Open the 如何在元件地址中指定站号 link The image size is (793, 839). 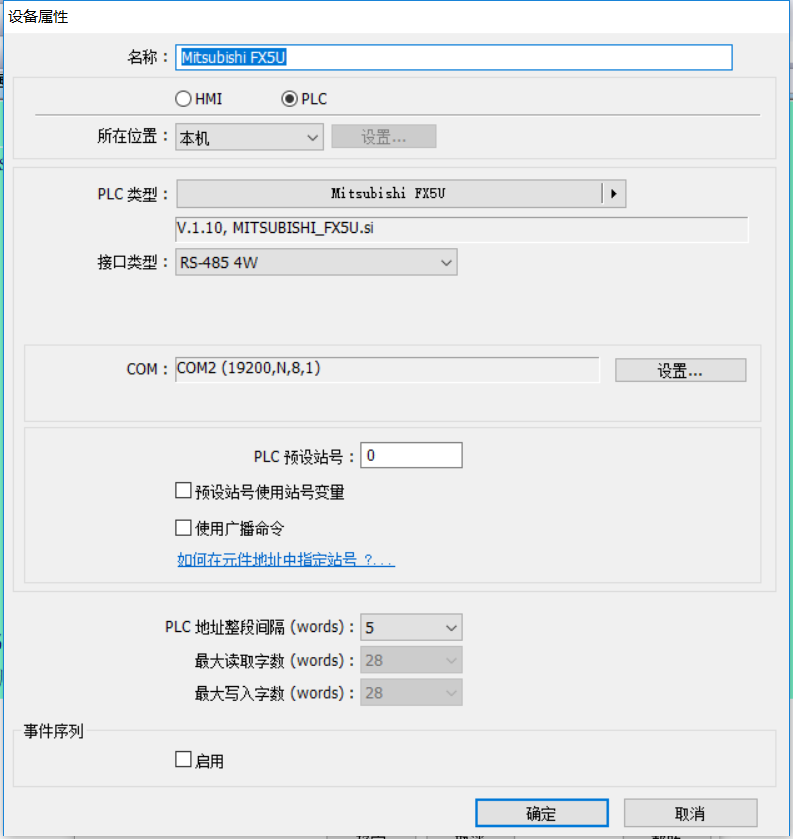point(286,560)
